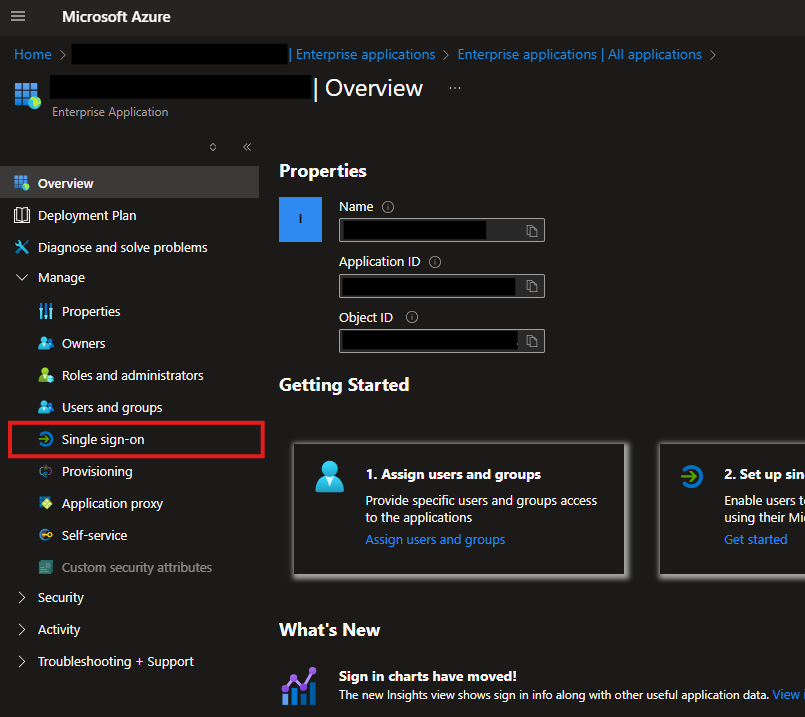Click the Deployment Plan book icon
The height and width of the screenshot is (717, 805).
[22, 216]
